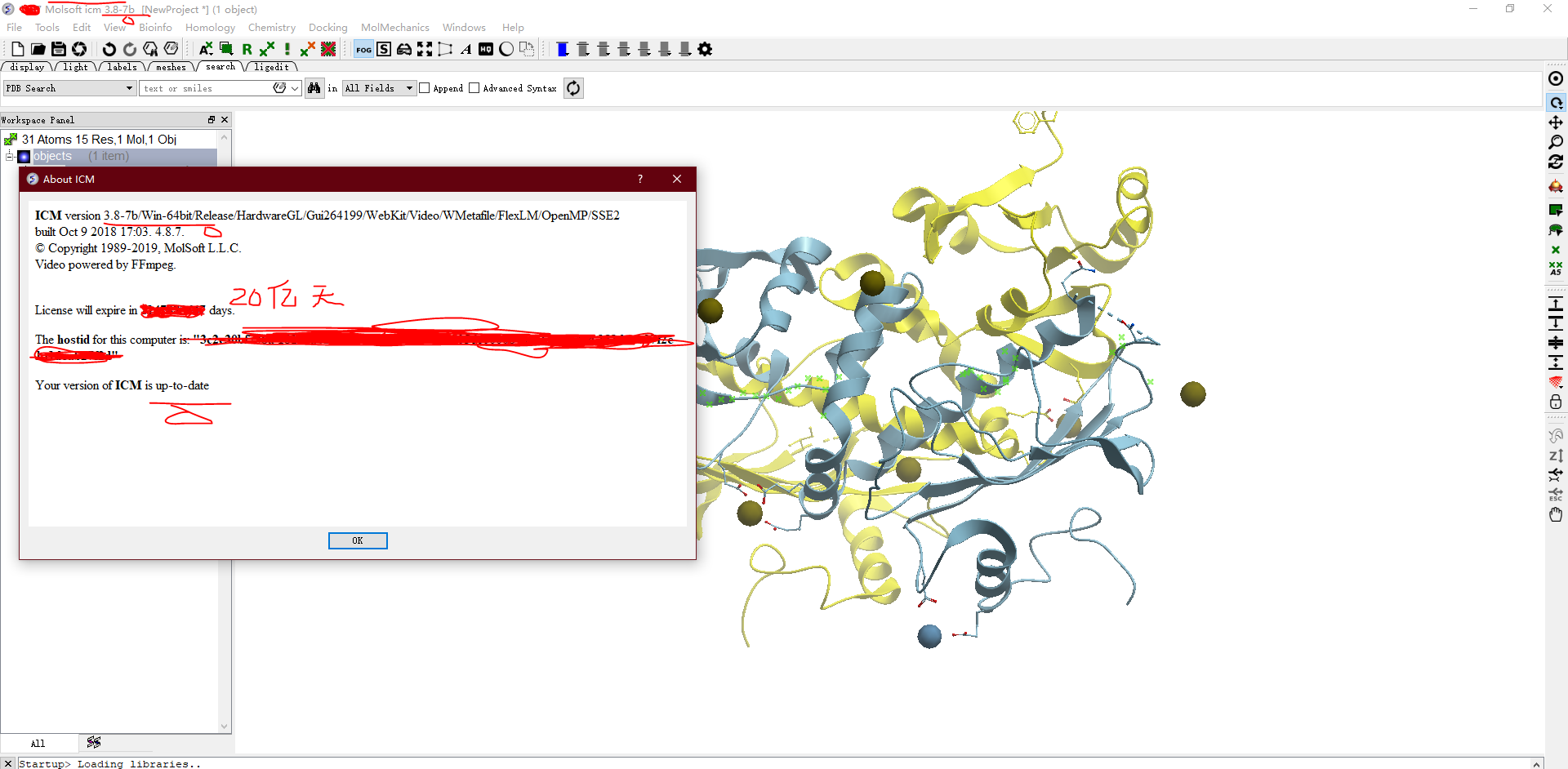
Task: Click the ESC arrow icon in the right toolbar
Action: [1556, 495]
